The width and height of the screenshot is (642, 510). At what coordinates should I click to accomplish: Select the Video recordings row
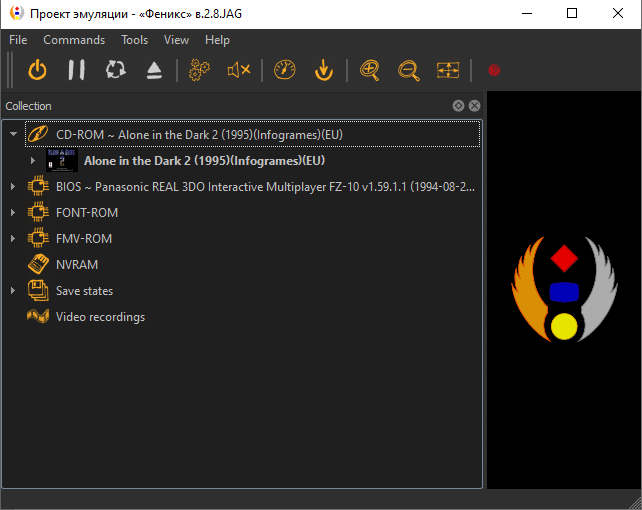pos(253,317)
